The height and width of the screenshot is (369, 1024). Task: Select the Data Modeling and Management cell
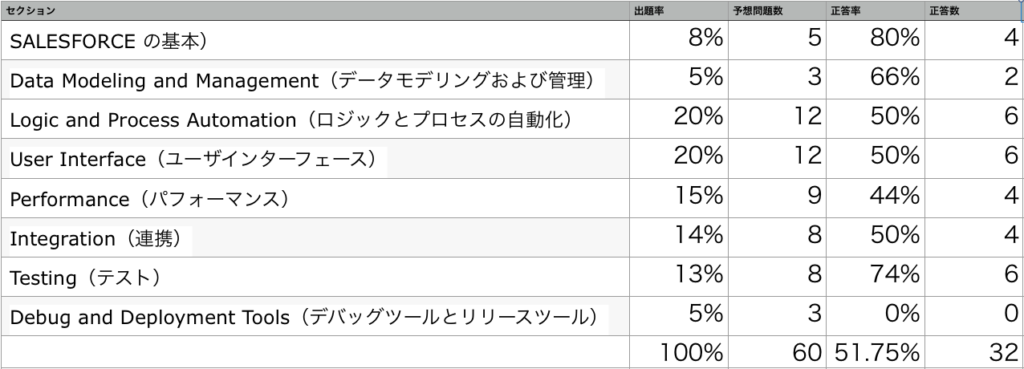click(x=315, y=80)
